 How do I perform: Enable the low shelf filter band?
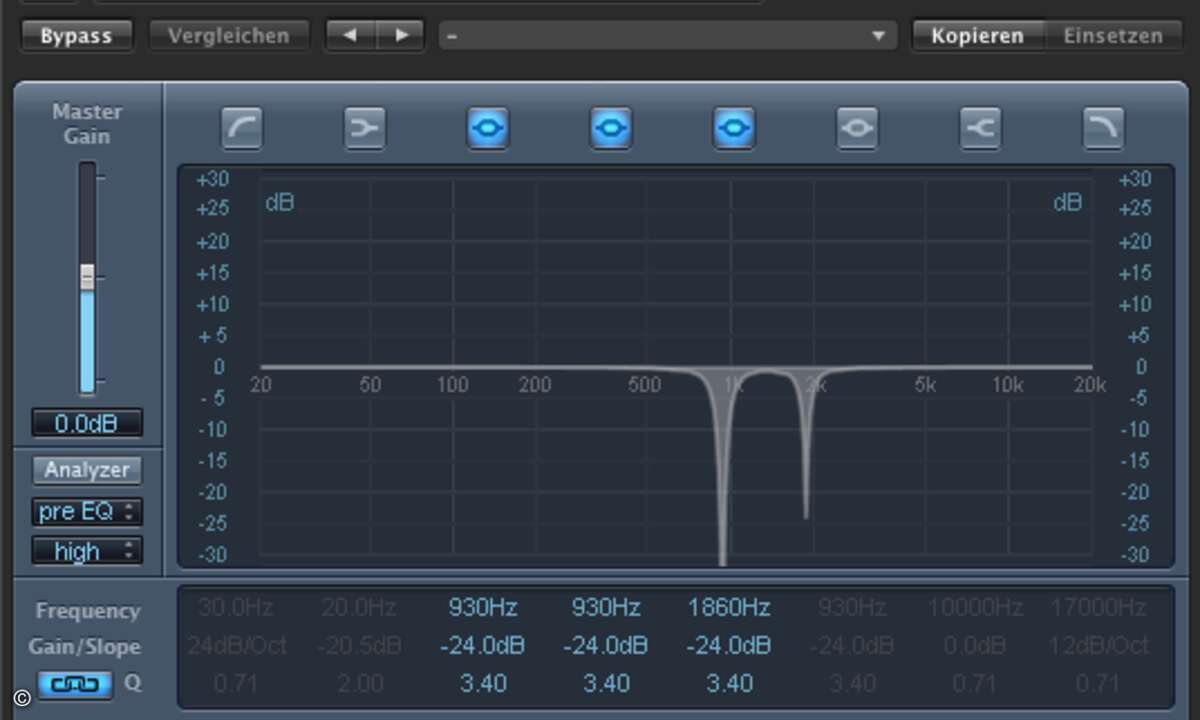365,128
